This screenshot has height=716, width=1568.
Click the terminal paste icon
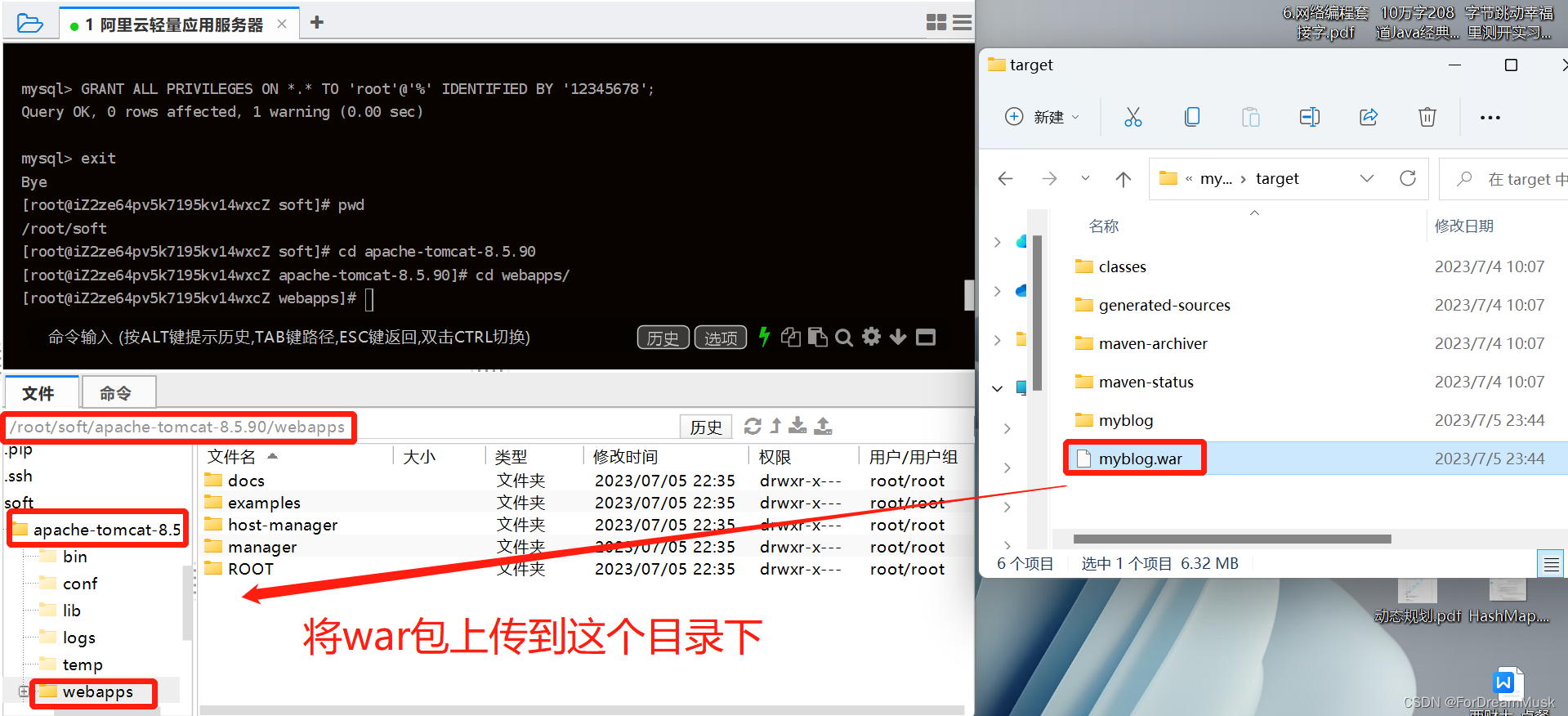coord(817,337)
